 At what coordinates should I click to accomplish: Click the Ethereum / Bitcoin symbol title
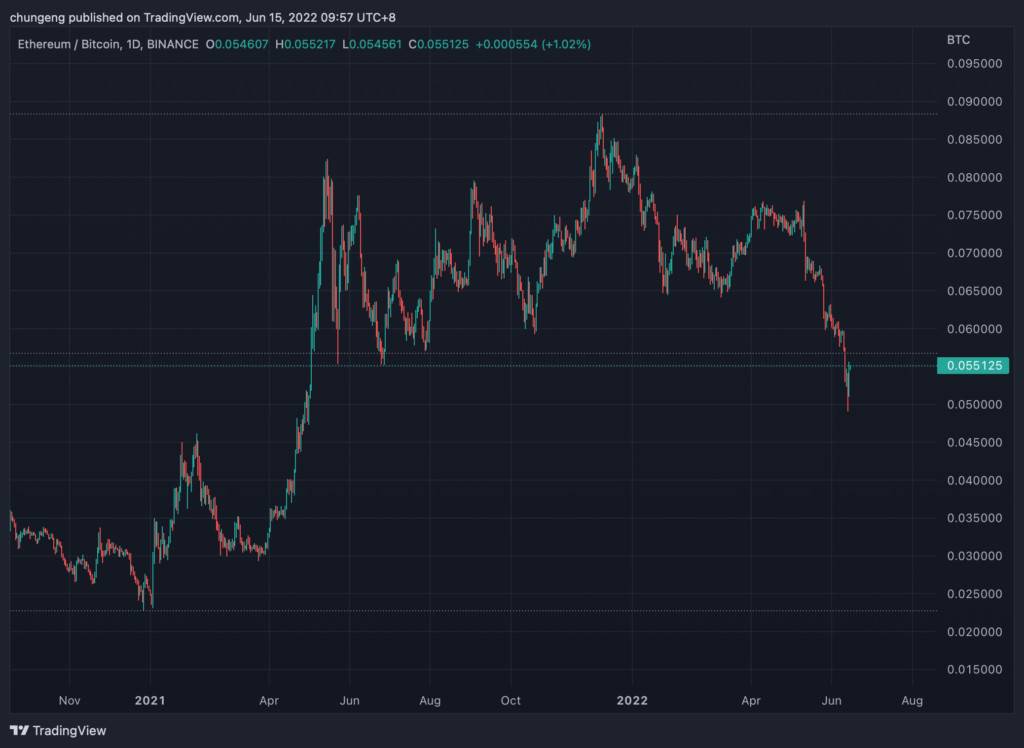(69, 44)
